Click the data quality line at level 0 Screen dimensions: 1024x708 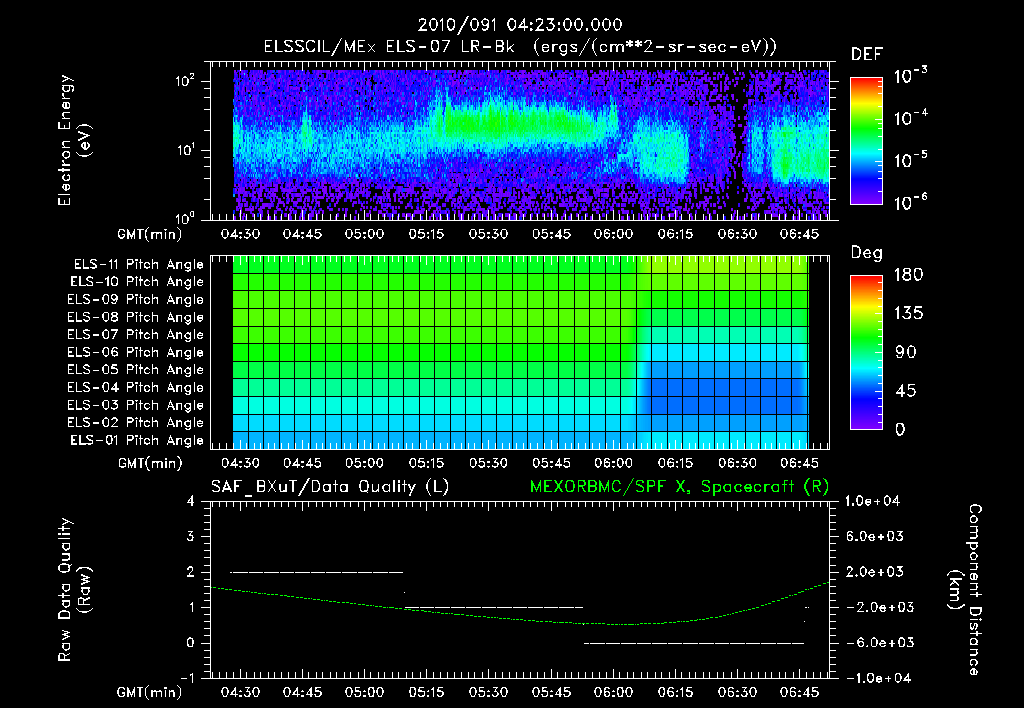694,643
